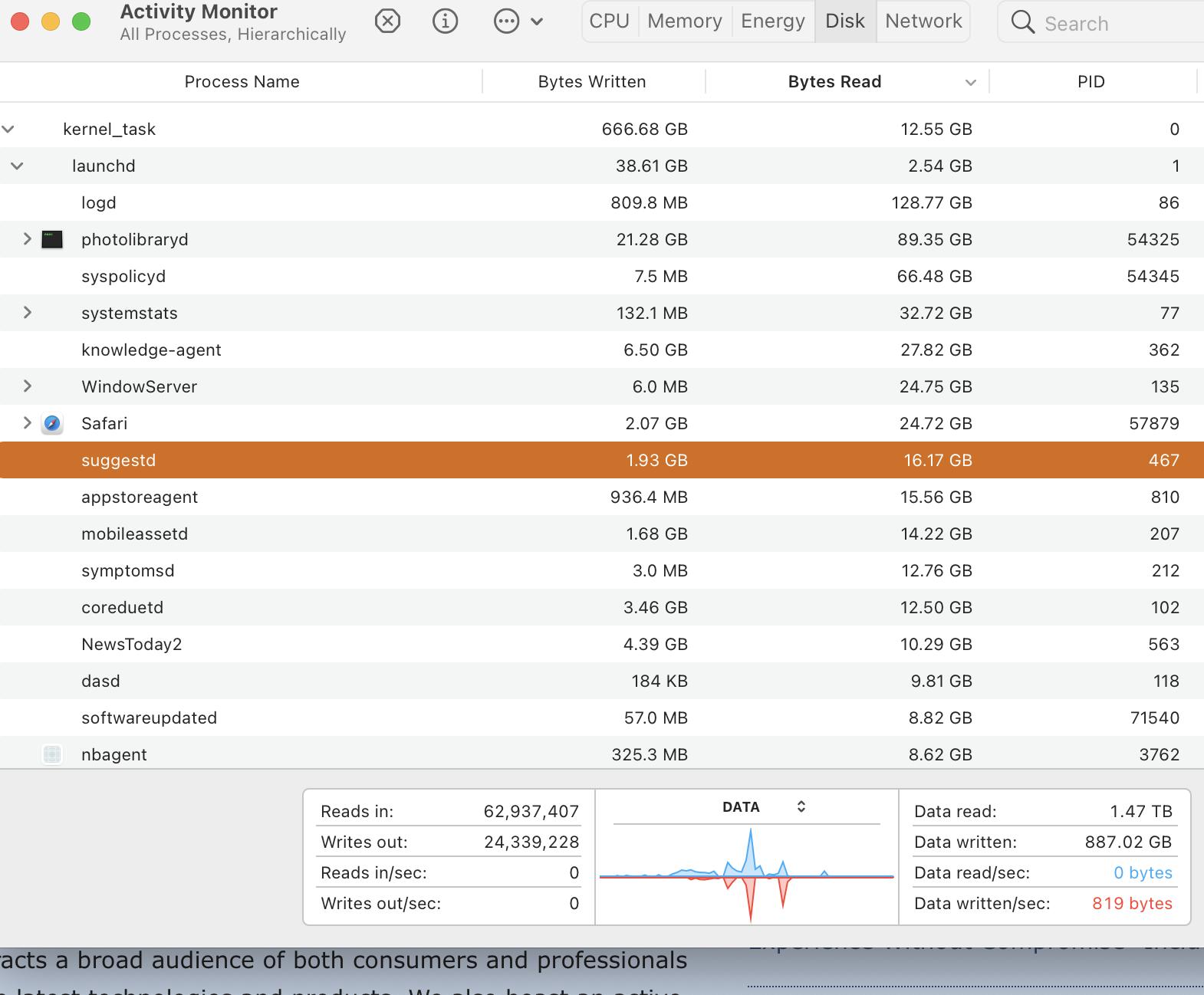1204x995 pixels.
Task: Change graph type with DATA stepper
Action: click(801, 806)
